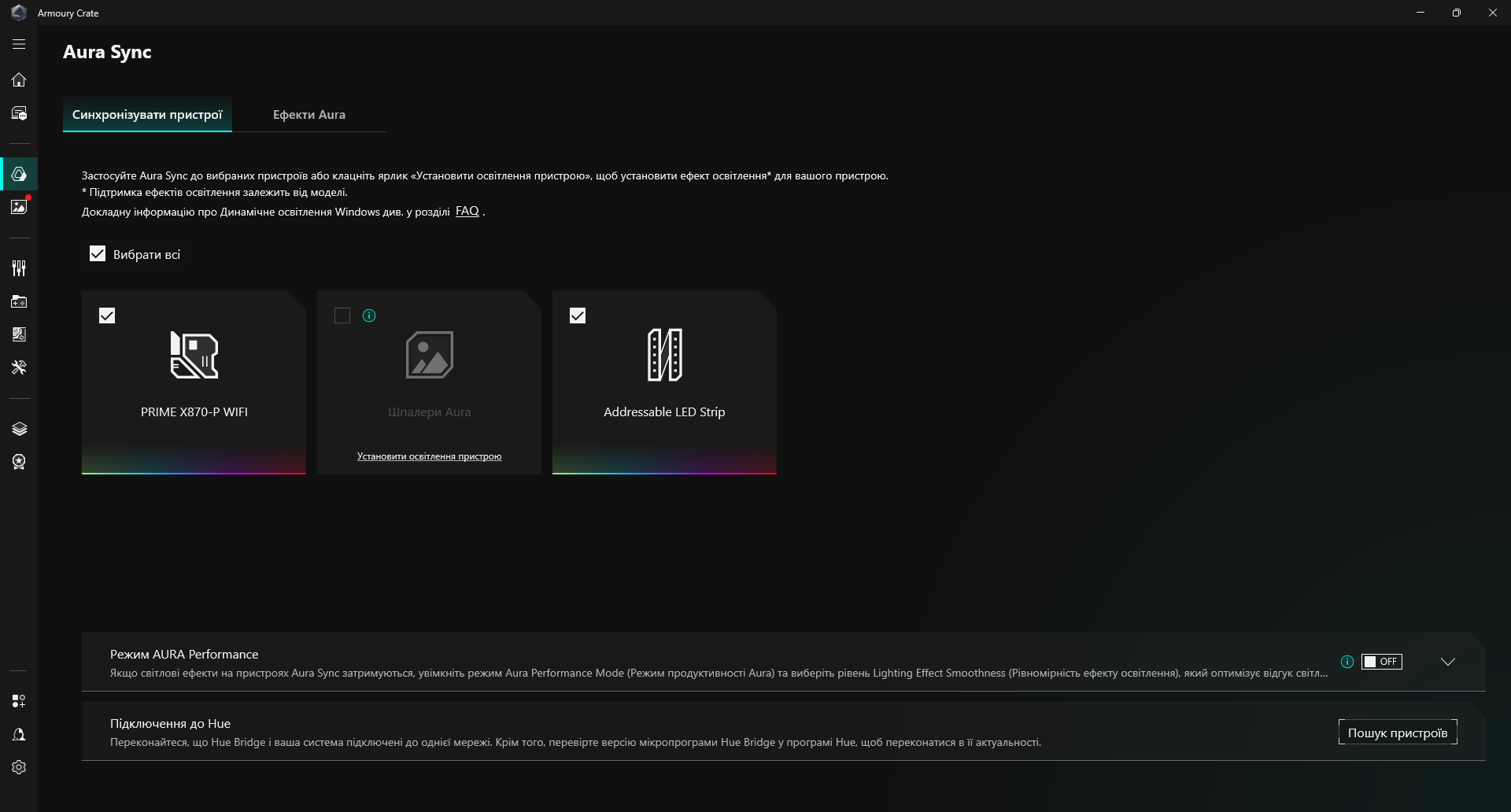
Task: Open the mixer sliders sidebar icon
Action: (19, 268)
